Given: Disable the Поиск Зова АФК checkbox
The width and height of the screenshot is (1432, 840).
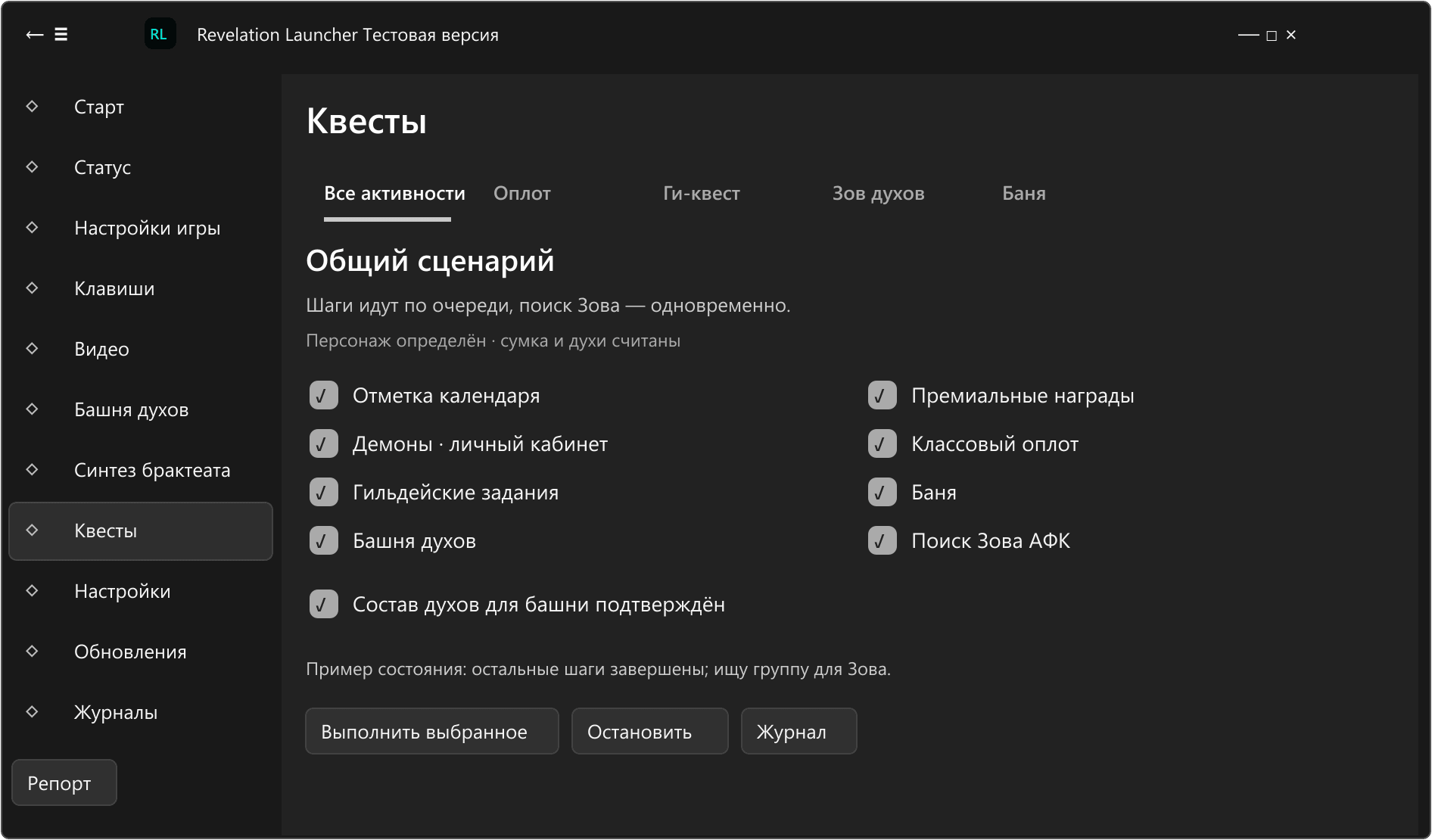Looking at the screenshot, I should click(x=883, y=541).
